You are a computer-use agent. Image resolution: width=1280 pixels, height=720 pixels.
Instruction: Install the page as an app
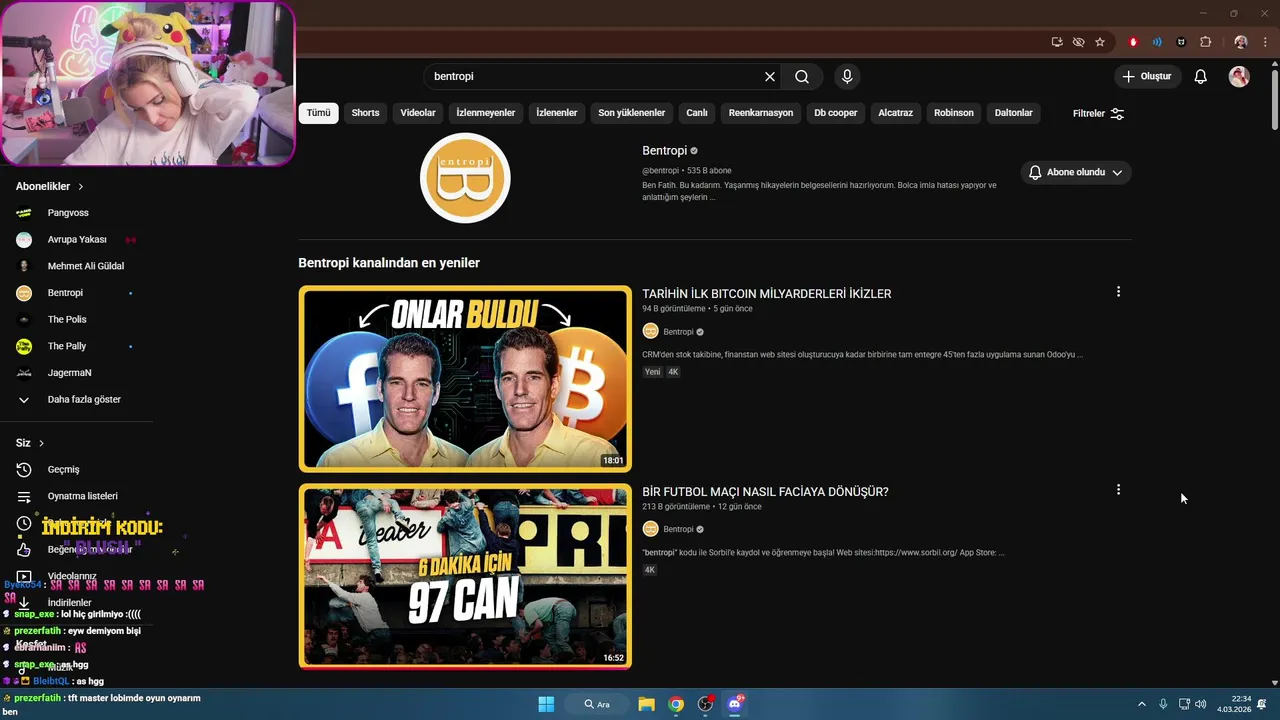[1057, 42]
